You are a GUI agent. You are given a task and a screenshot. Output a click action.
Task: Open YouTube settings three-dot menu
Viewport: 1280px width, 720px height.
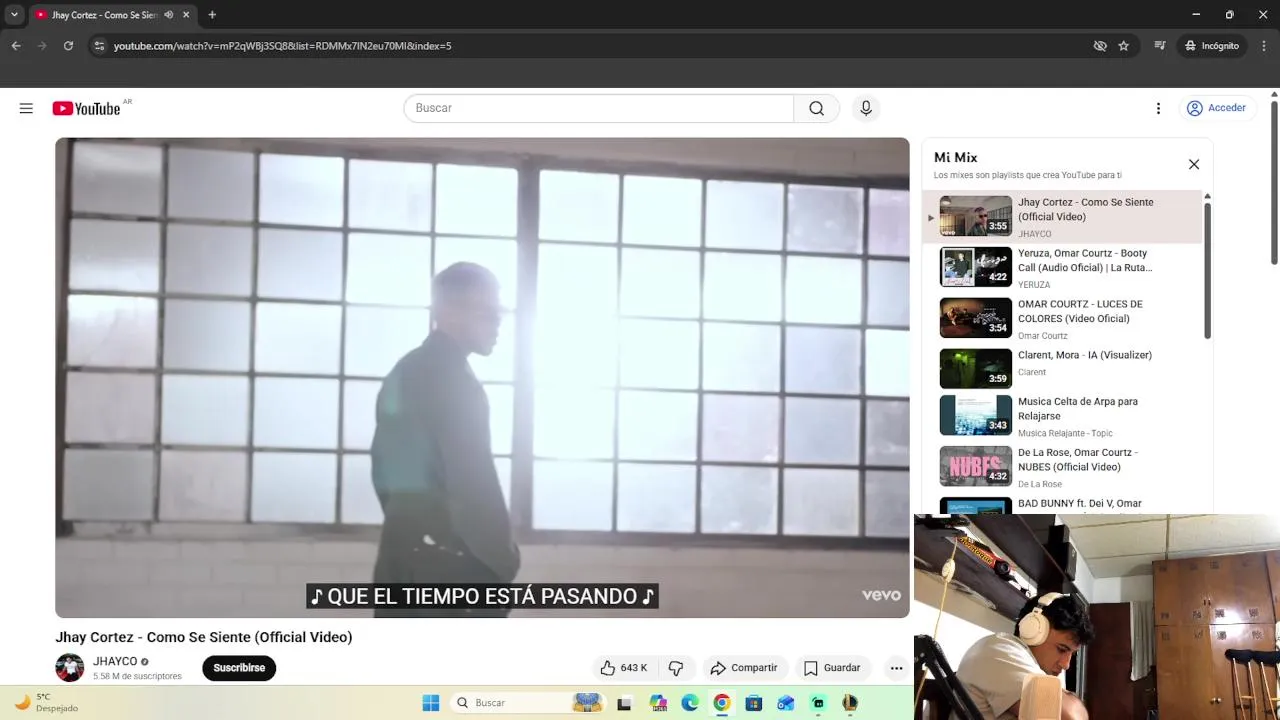1158,108
